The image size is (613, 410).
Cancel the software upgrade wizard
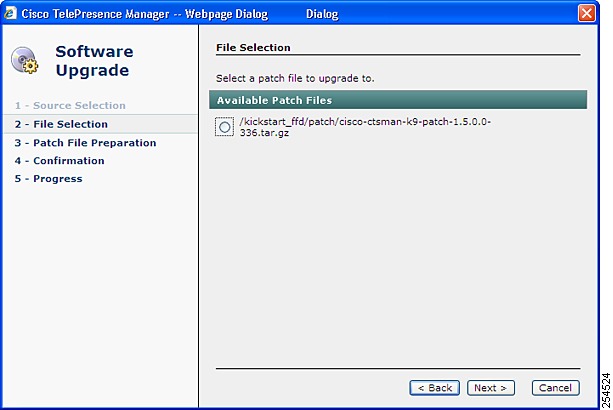(x=556, y=388)
